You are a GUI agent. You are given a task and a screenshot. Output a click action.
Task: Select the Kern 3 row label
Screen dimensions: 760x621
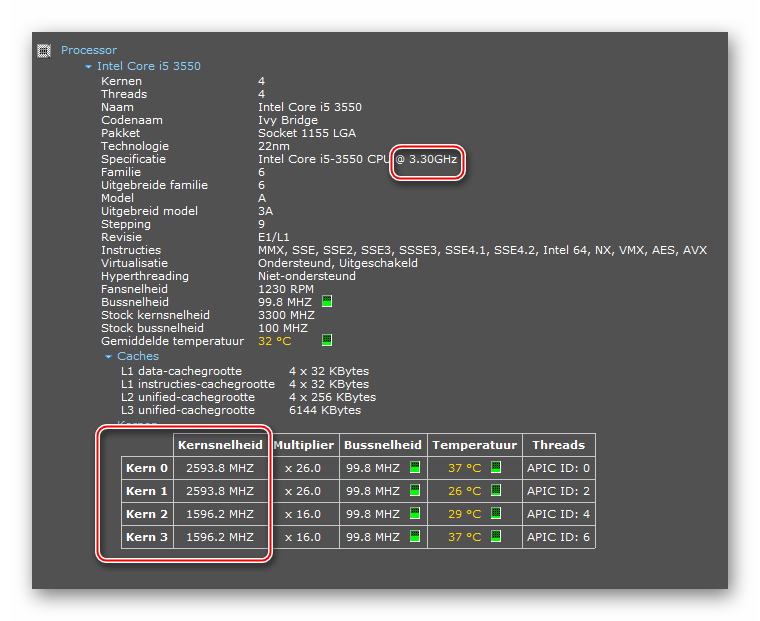147,537
